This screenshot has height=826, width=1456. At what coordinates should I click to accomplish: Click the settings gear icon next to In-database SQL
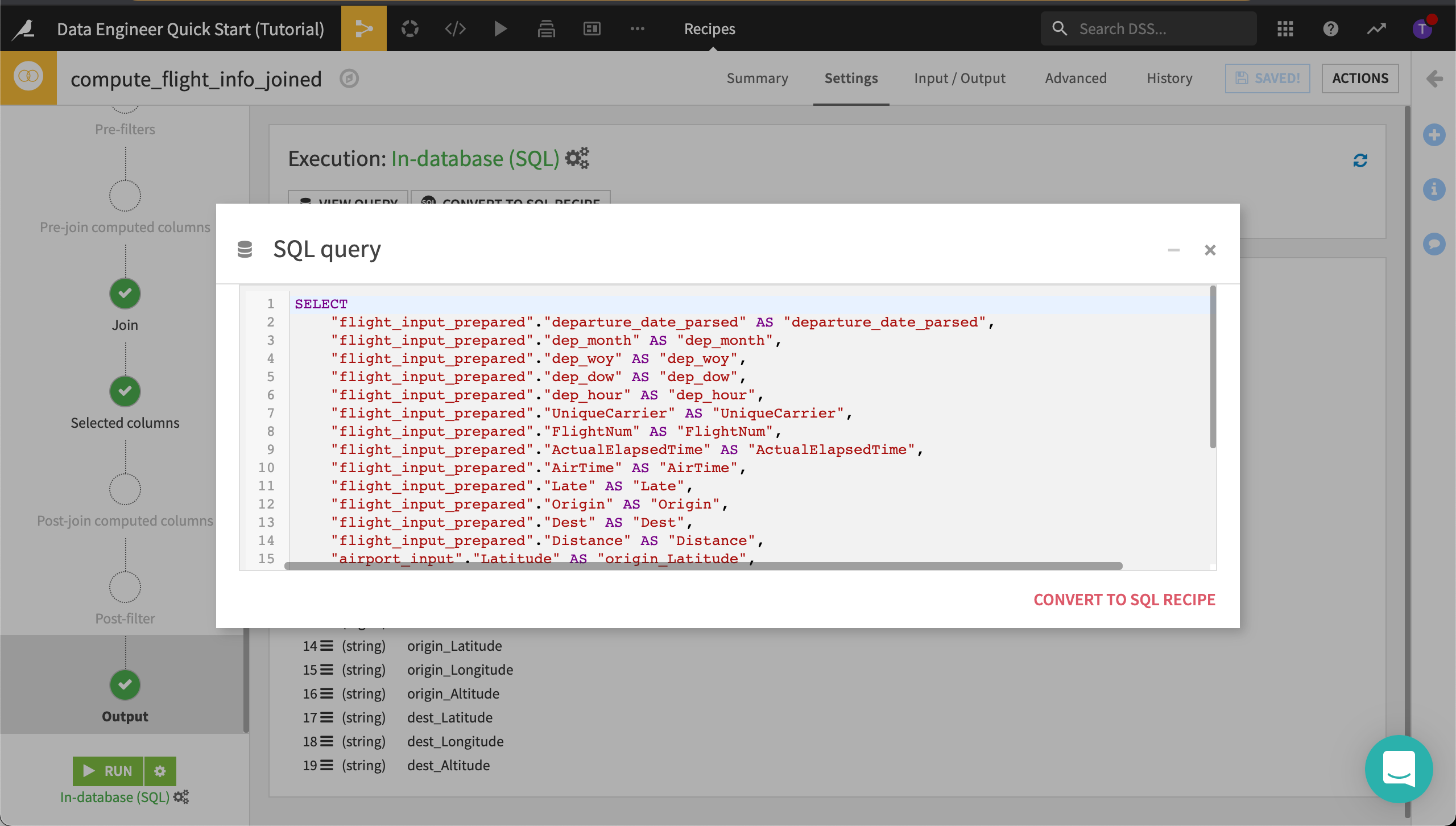click(577, 158)
